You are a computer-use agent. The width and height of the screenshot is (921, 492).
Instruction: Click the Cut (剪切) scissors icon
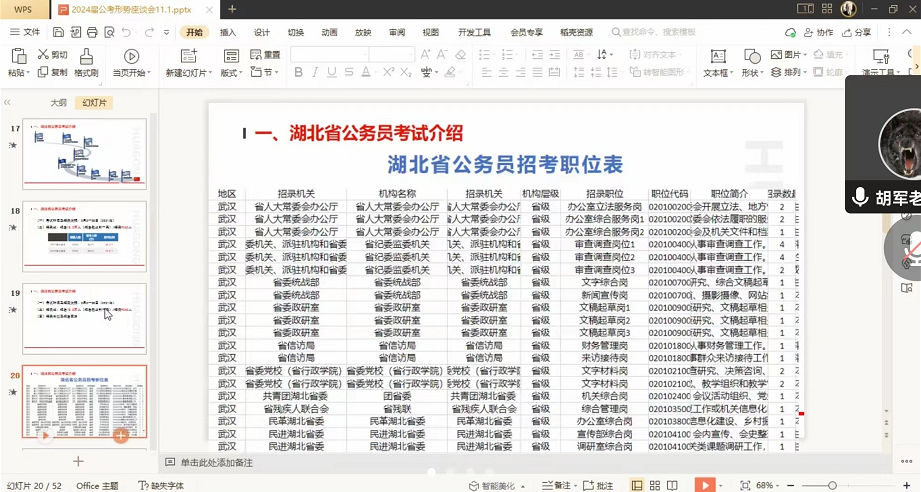click(x=44, y=55)
